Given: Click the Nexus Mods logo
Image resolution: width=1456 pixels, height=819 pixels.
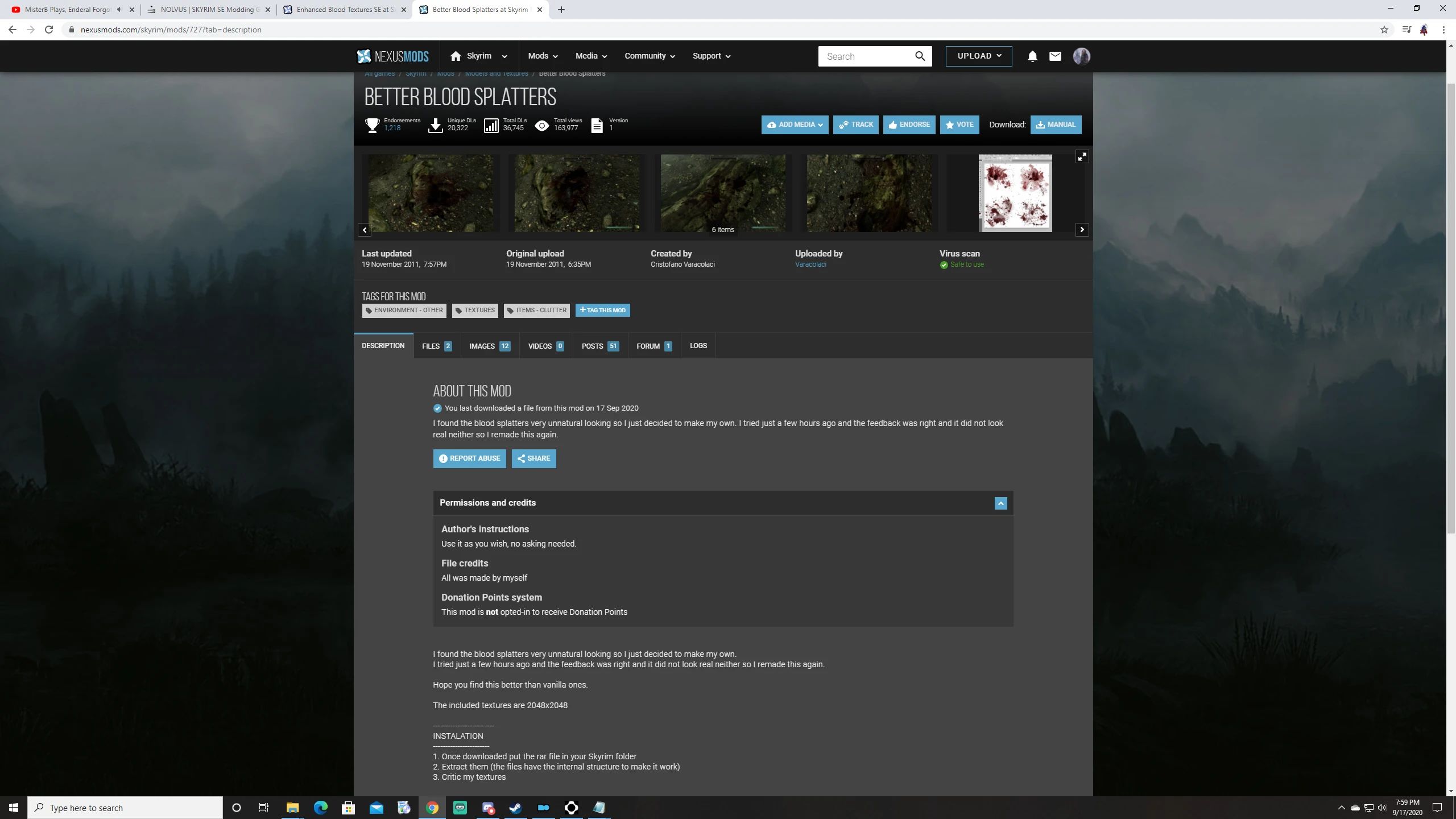Looking at the screenshot, I should (x=392, y=56).
